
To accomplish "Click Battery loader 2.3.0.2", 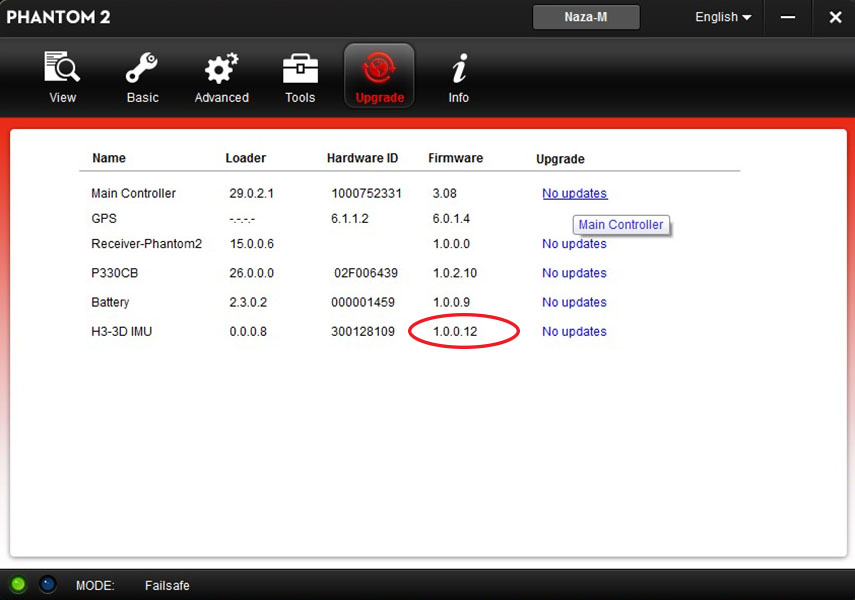I will click(x=248, y=302).
